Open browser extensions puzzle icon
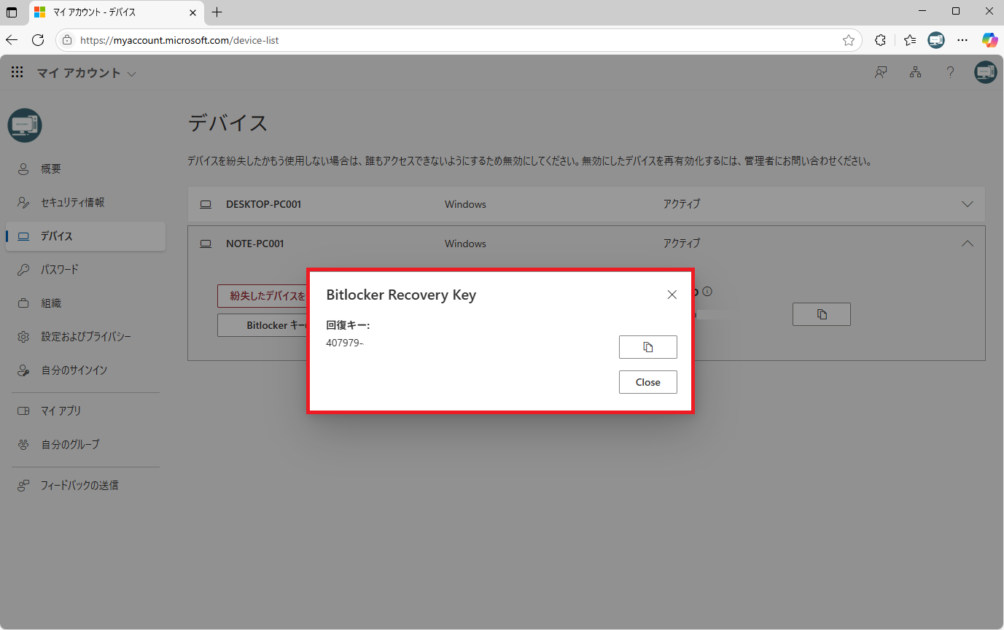 [880, 40]
